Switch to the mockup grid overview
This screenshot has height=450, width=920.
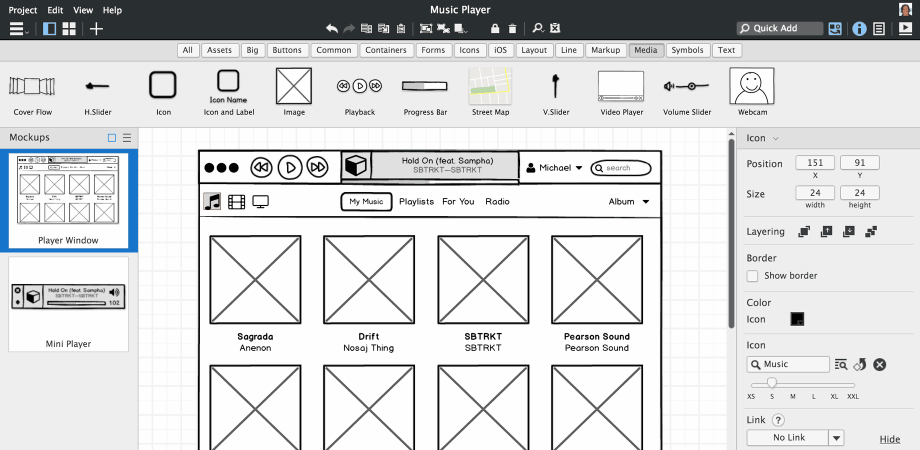click(x=69, y=28)
